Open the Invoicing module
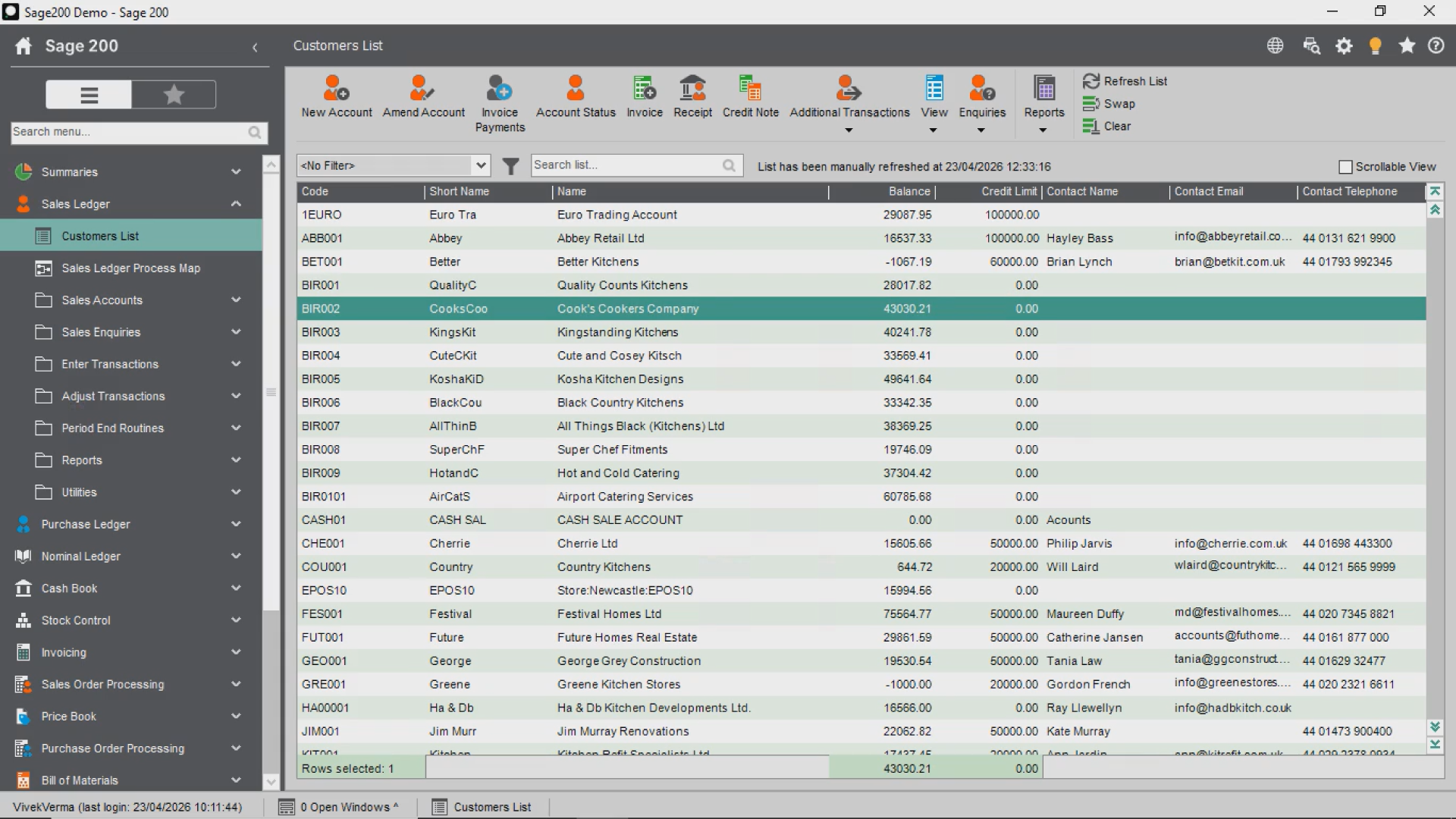Screen dimensions: 1456x819 click(131, 652)
